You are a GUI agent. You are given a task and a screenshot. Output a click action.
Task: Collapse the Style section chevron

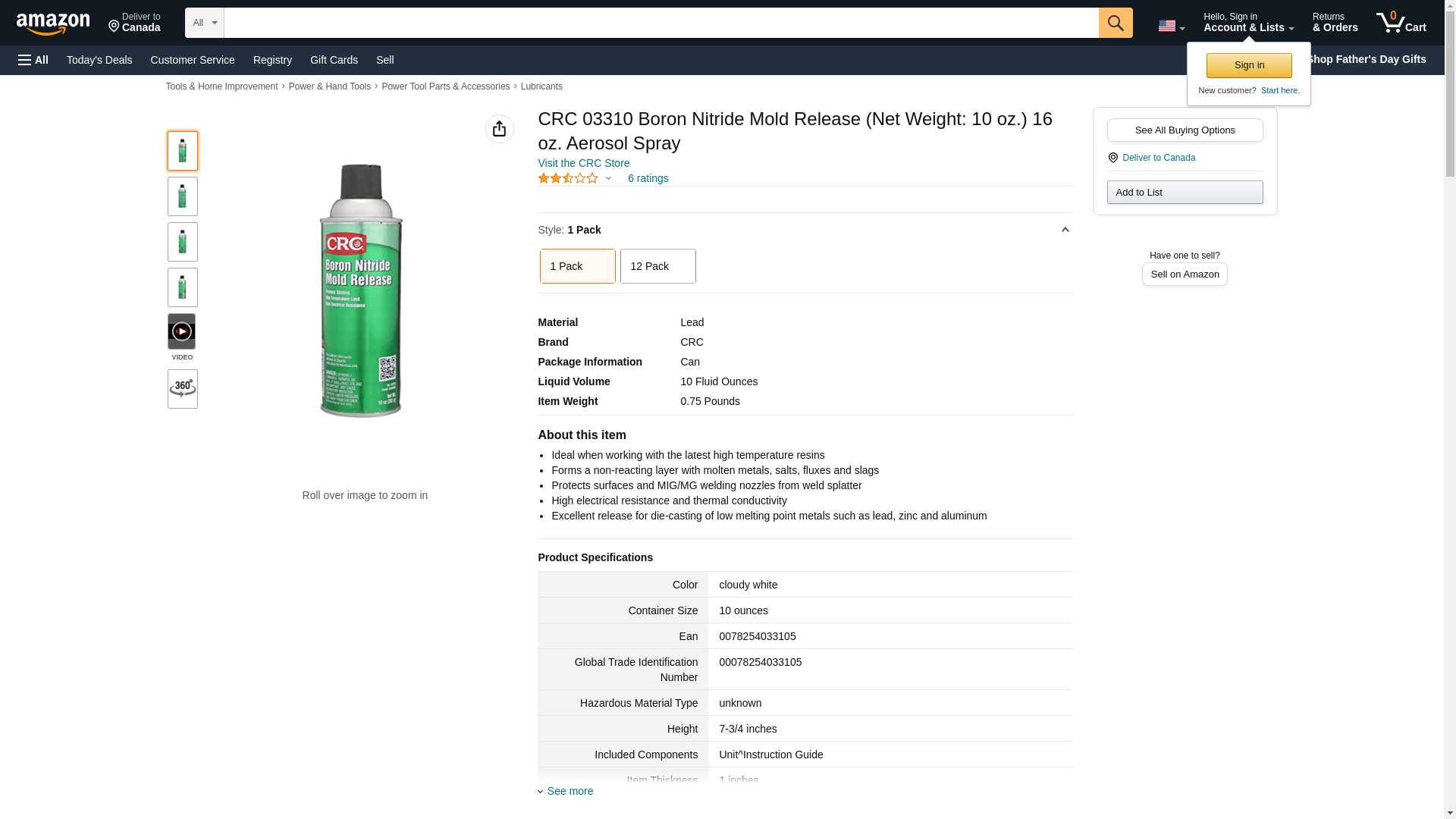(1065, 230)
